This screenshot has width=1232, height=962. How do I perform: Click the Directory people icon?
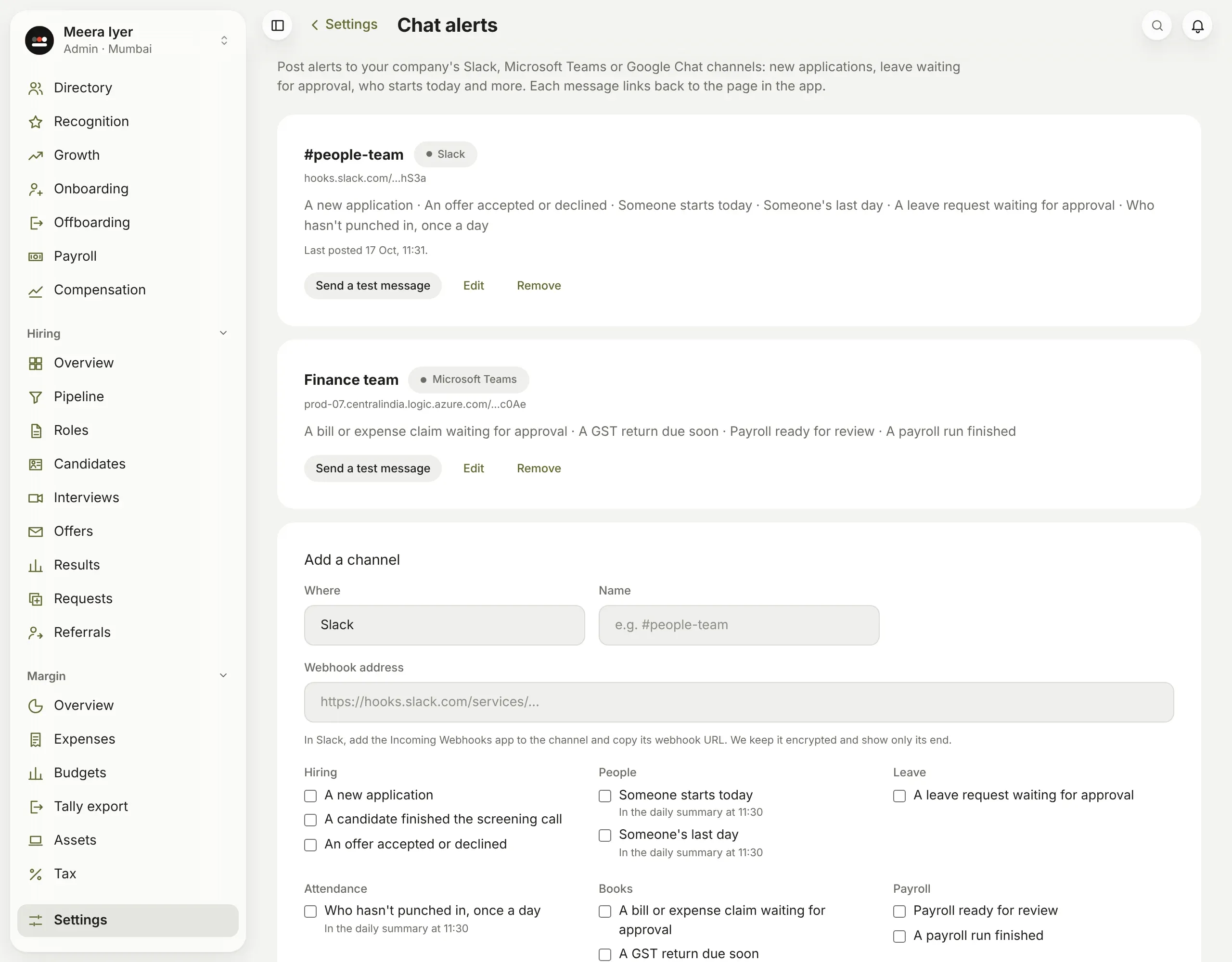[x=36, y=88]
